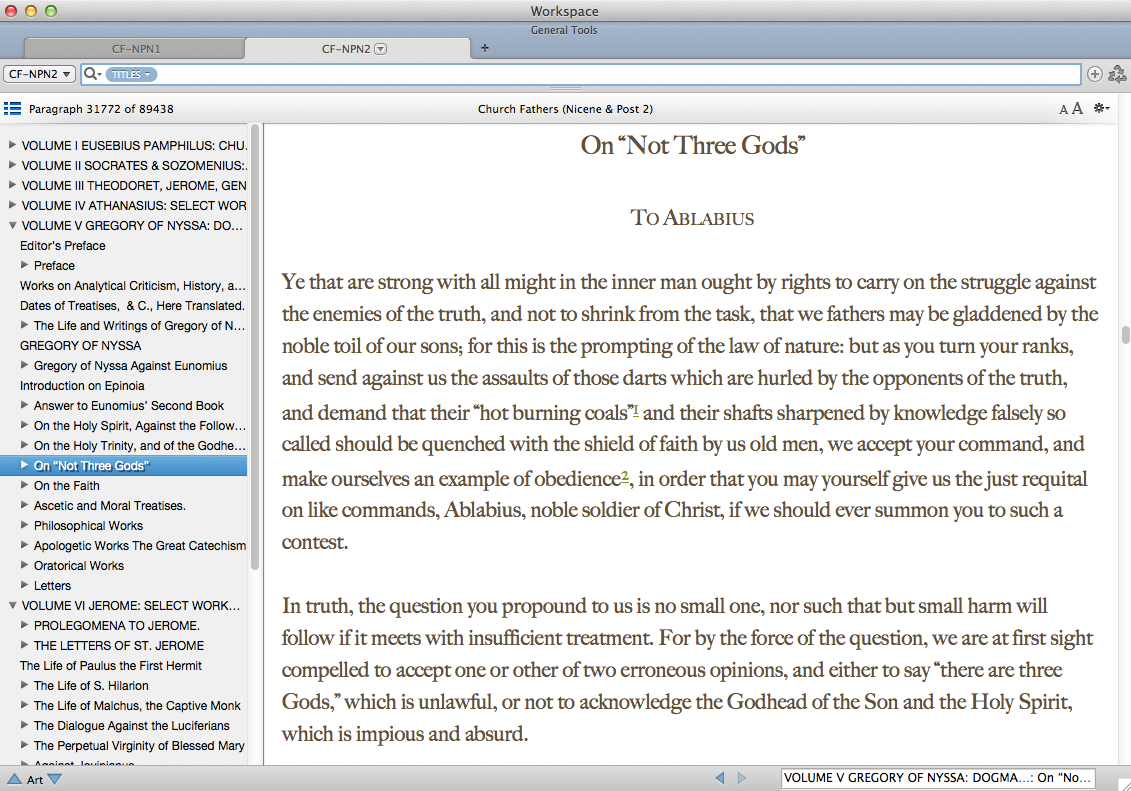Expand The Perpetual Virginity of Blessed Mary

pyautogui.click(x=25, y=746)
